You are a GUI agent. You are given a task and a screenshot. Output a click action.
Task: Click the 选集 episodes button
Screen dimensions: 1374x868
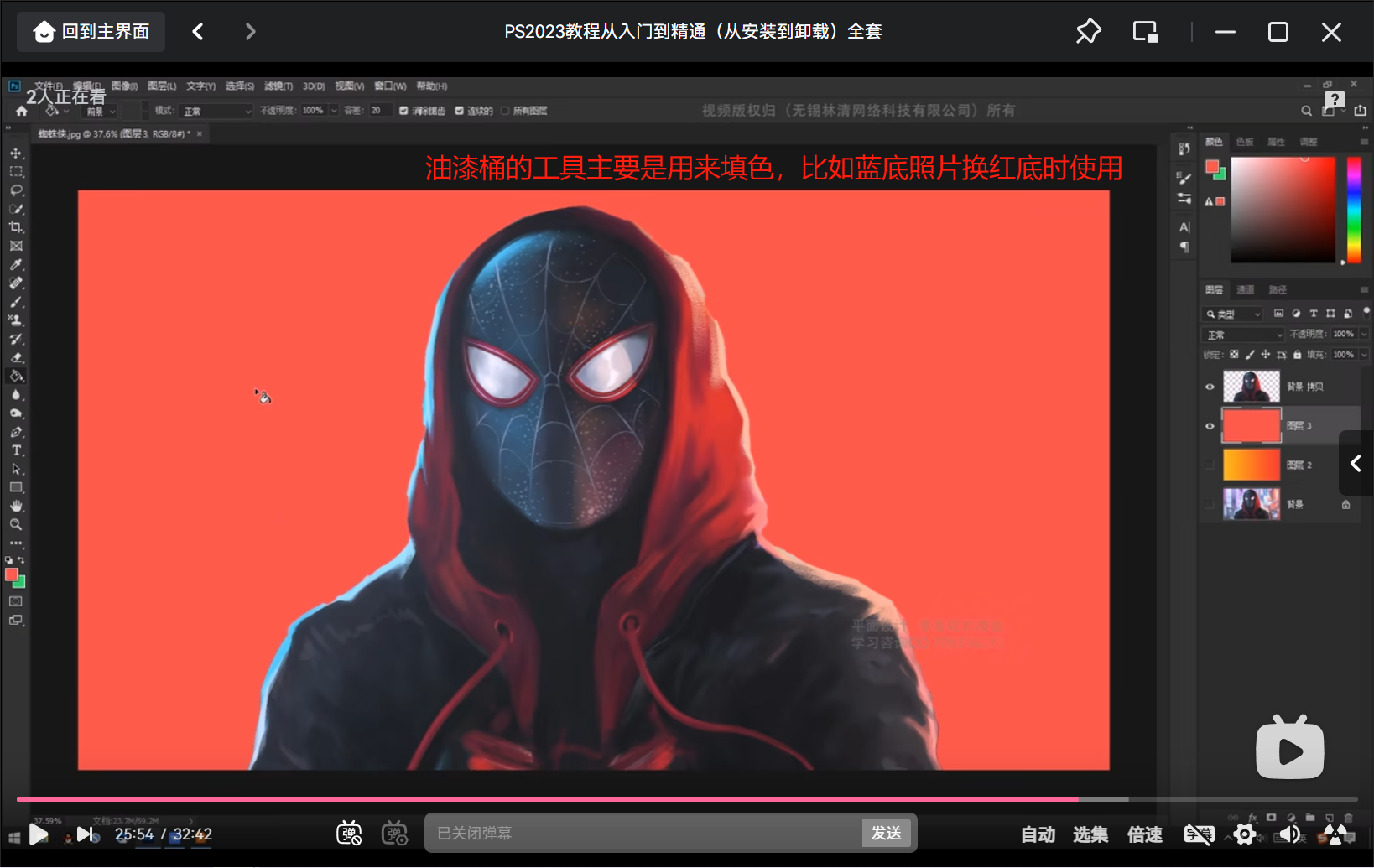1090,834
